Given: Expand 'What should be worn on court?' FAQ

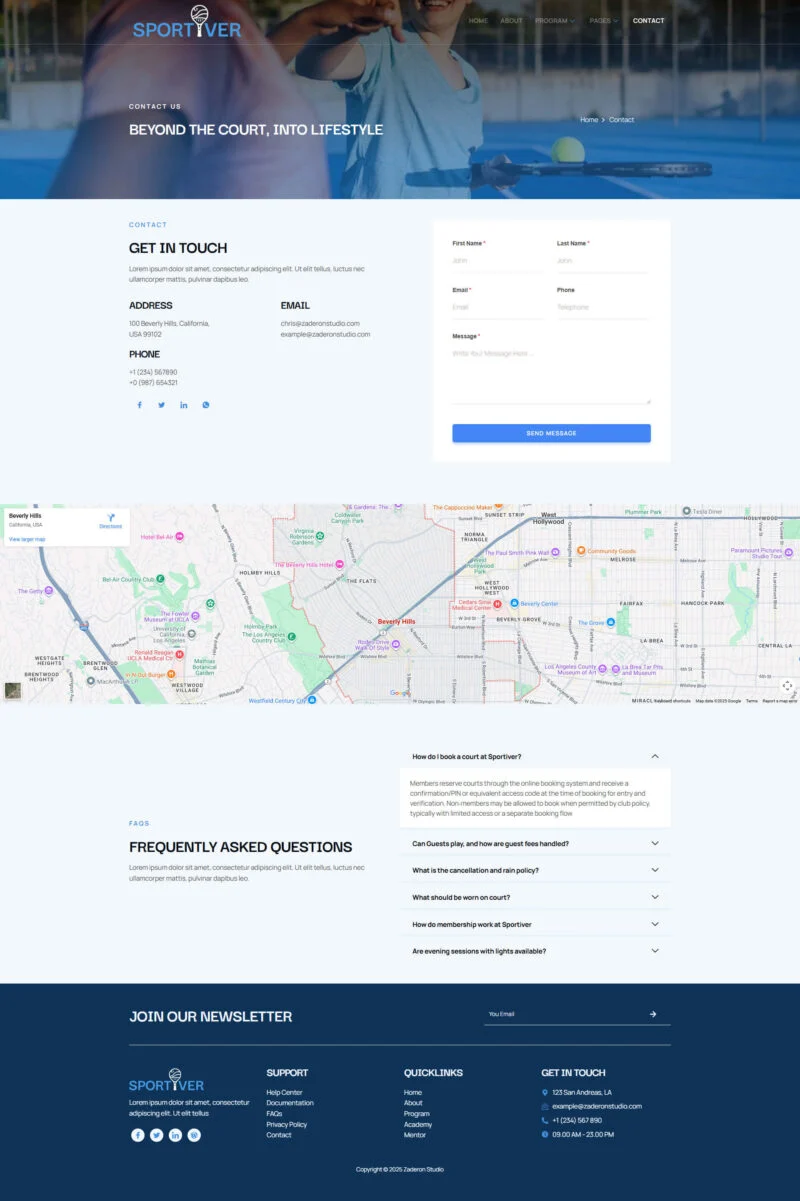Looking at the screenshot, I should pos(535,897).
